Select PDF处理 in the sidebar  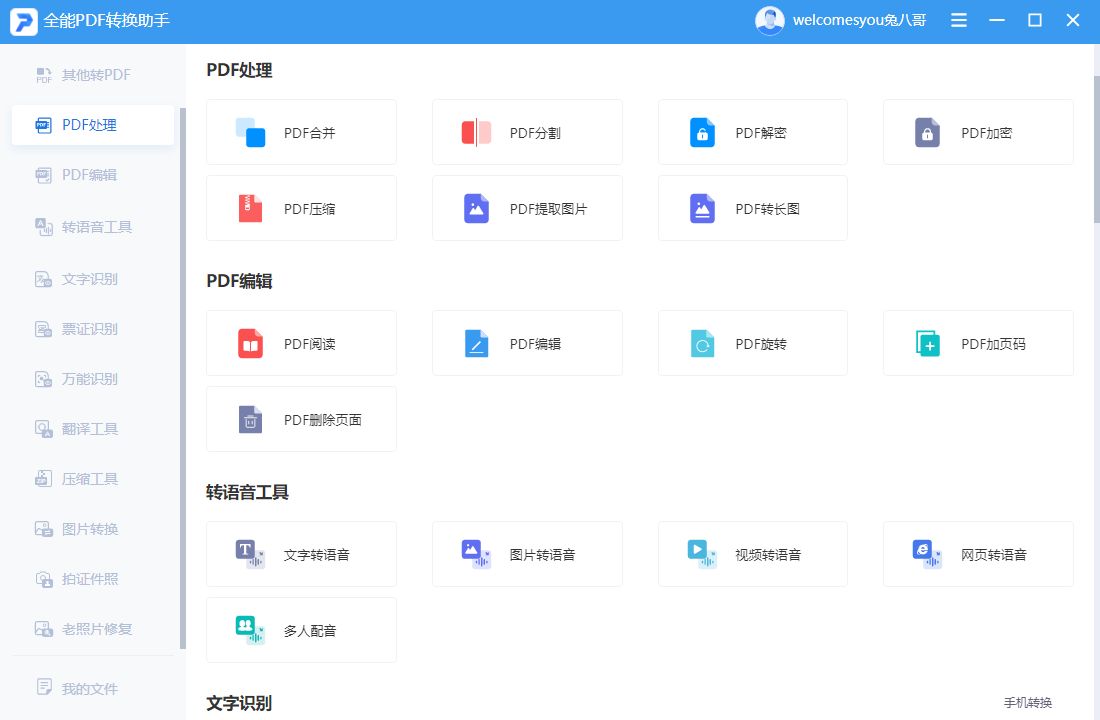coord(93,125)
